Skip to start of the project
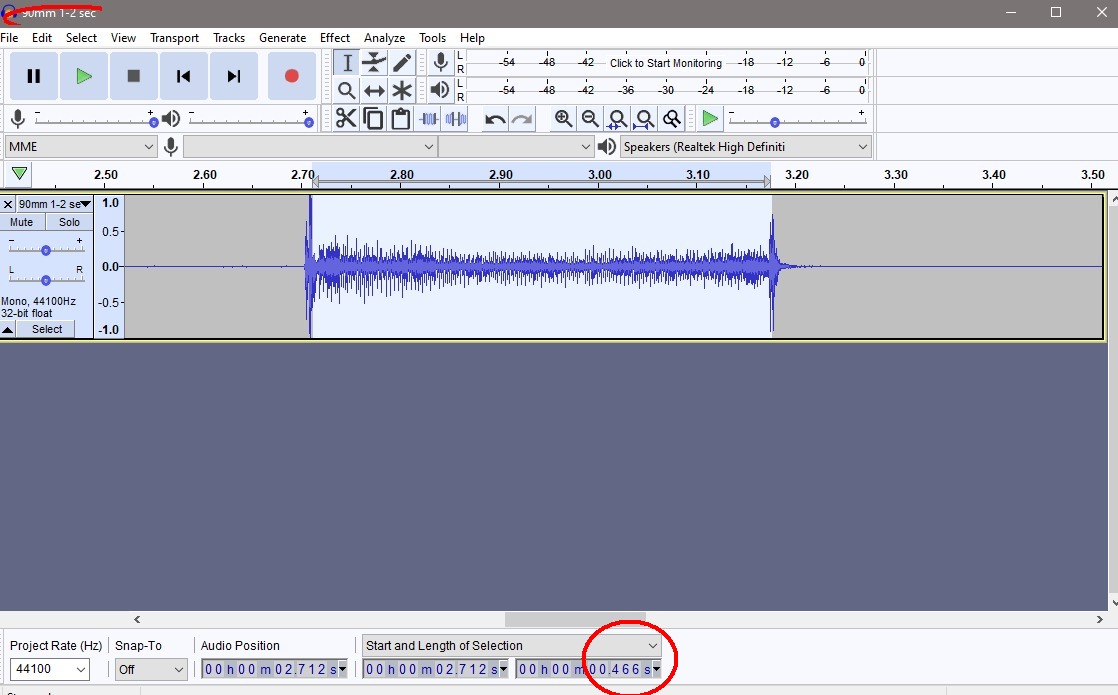 183,76
